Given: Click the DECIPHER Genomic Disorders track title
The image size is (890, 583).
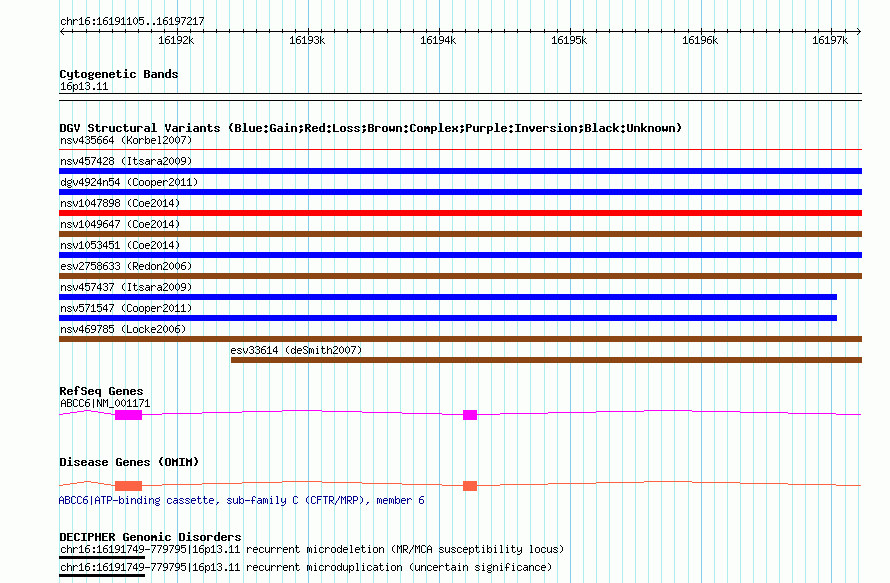Looking at the screenshot, I should tap(150, 537).
